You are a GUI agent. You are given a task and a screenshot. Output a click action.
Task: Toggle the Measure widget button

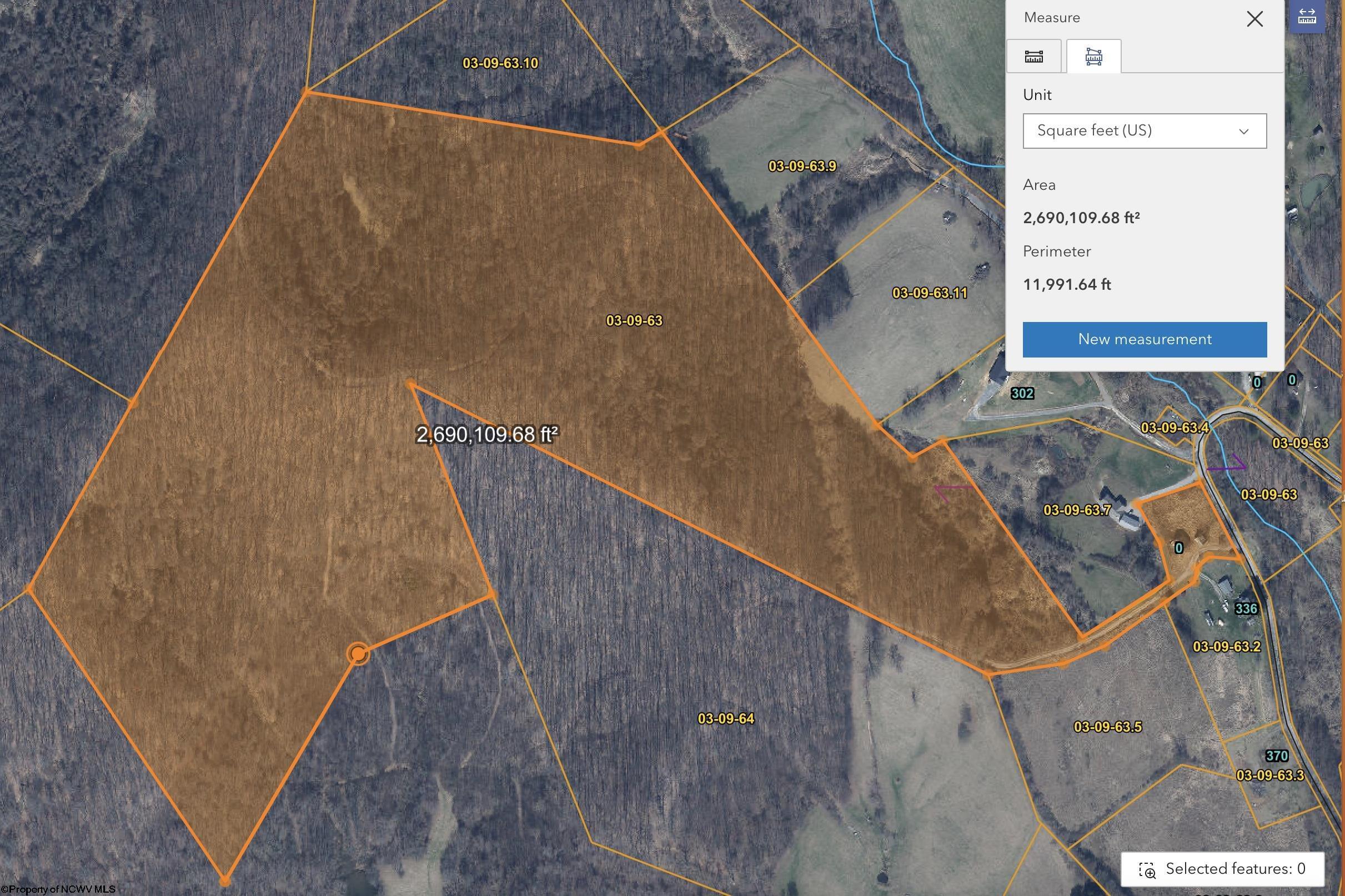tap(1307, 17)
